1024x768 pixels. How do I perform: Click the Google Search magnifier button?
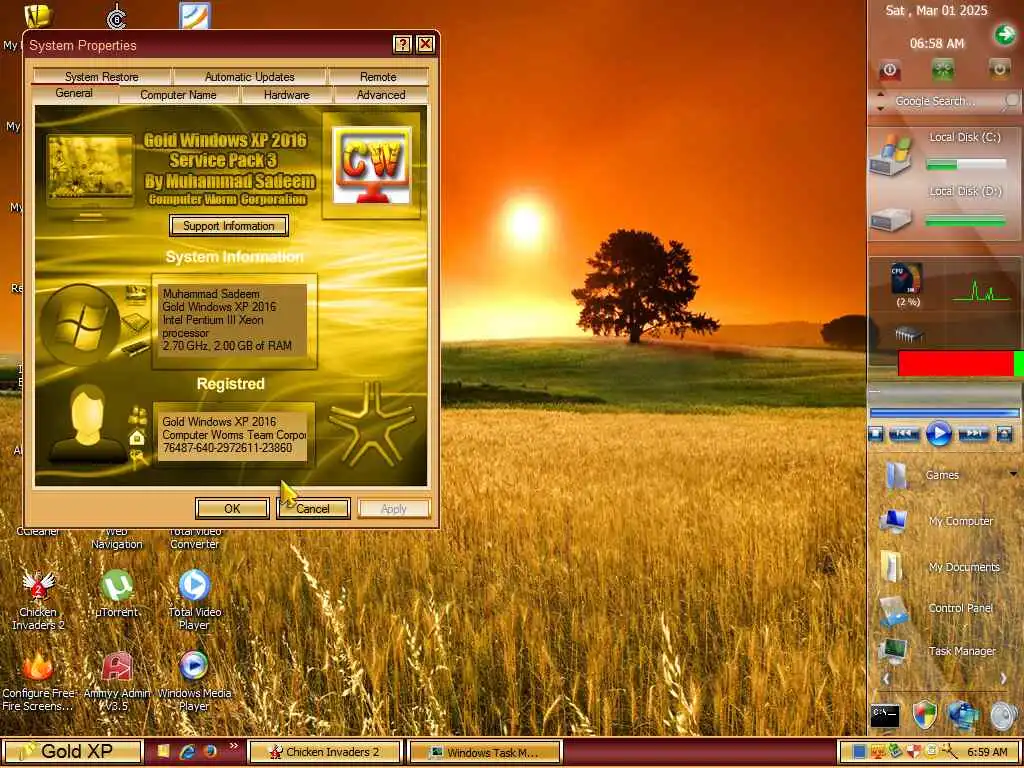point(1011,101)
